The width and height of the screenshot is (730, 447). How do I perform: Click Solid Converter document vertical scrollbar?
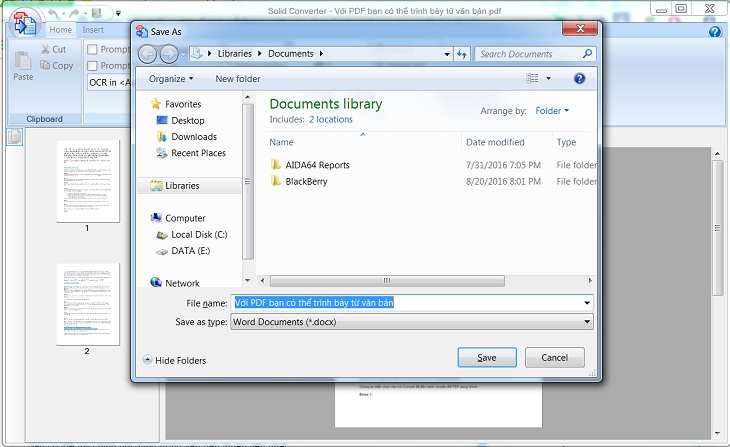717,228
